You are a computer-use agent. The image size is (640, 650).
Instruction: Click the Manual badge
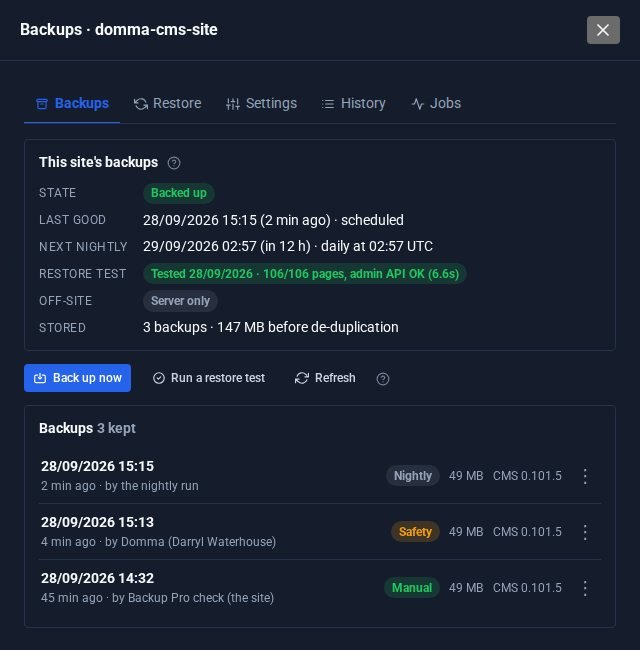point(412,588)
